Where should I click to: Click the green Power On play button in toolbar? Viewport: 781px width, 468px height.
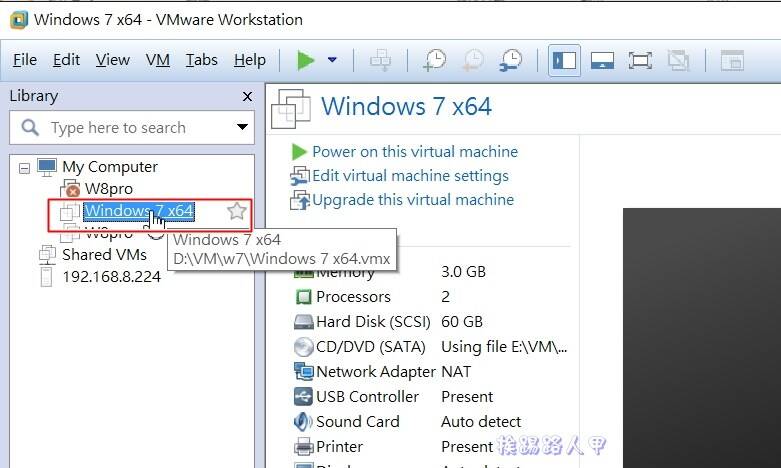coord(305,60)
